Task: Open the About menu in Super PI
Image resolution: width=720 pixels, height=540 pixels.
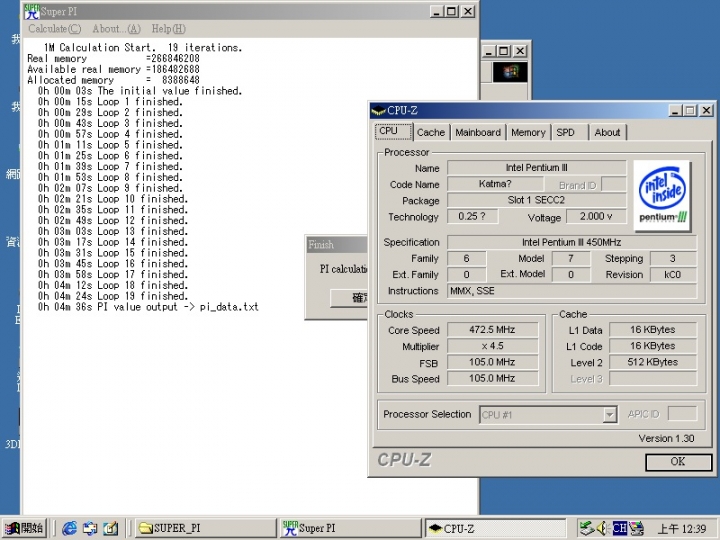Action: click(x=116, y=29)
